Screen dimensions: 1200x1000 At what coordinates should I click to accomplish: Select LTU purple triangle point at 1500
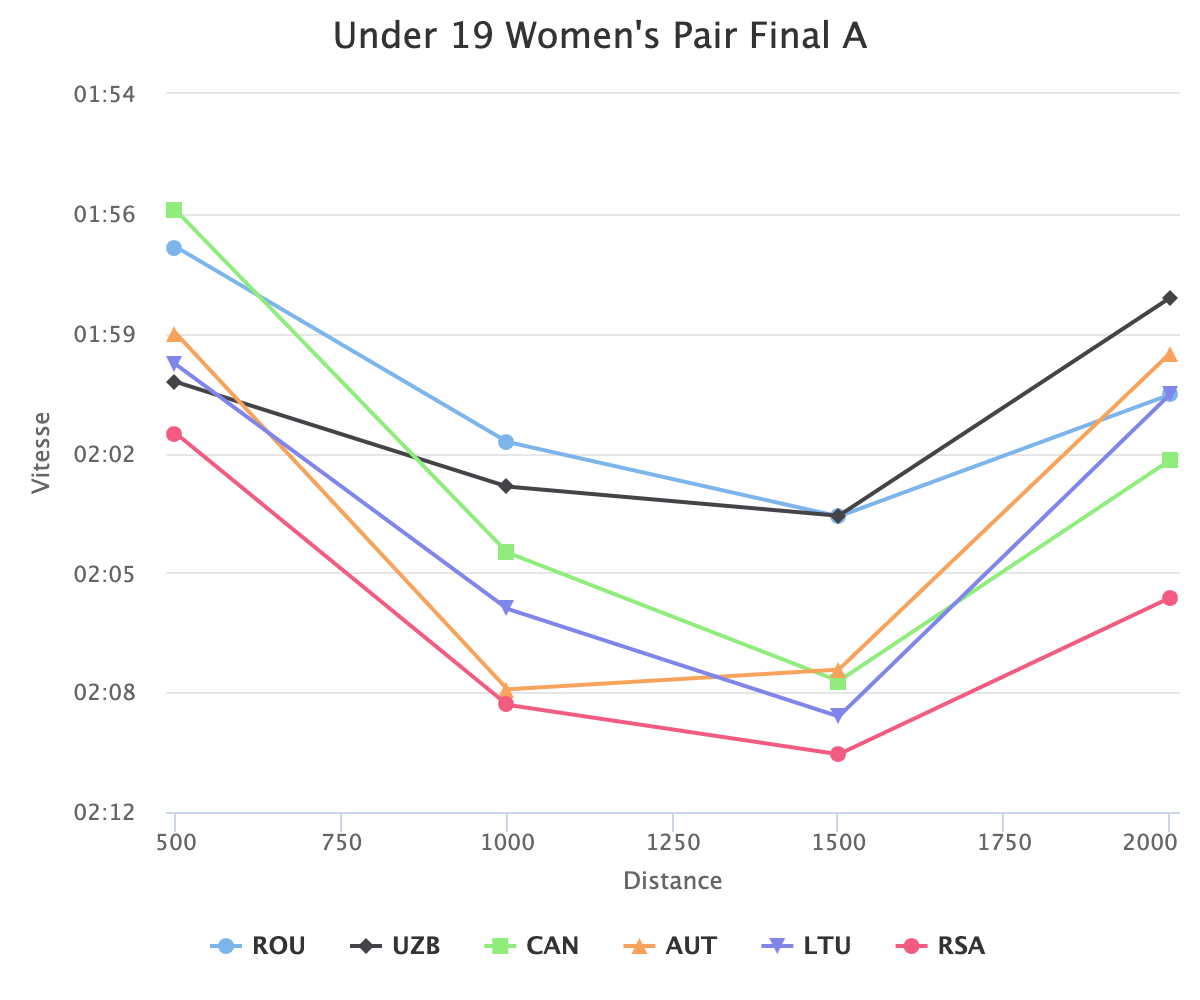pos(838,716)
